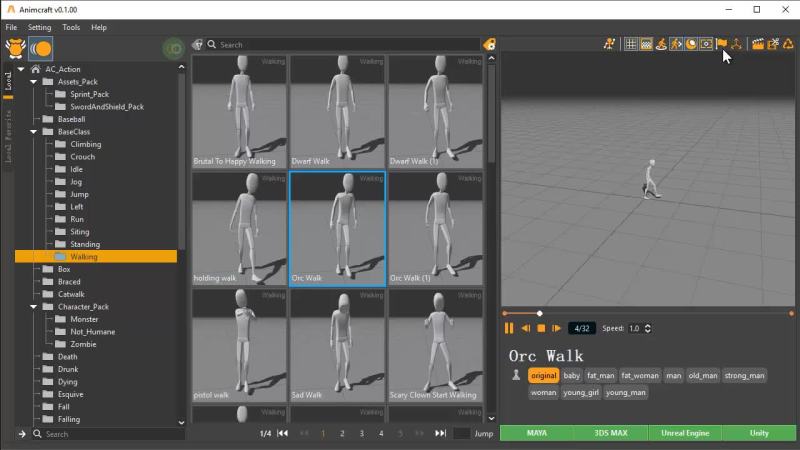Jump to the first page

283,433
